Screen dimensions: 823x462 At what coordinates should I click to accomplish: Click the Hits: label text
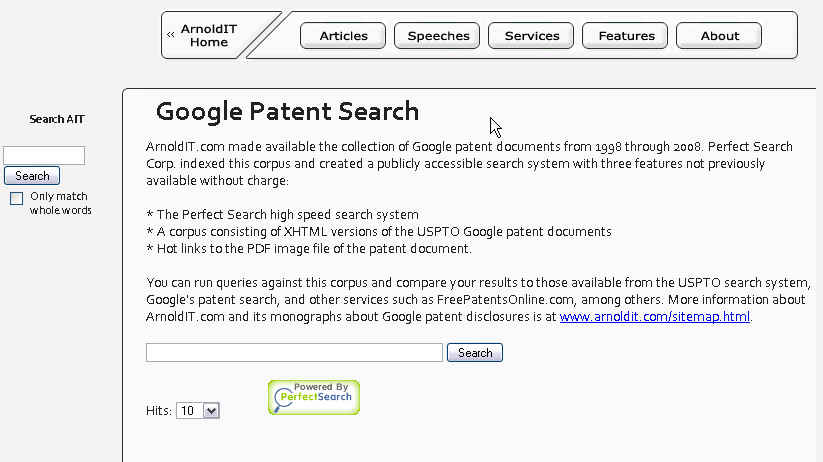[x=159, y=411]
